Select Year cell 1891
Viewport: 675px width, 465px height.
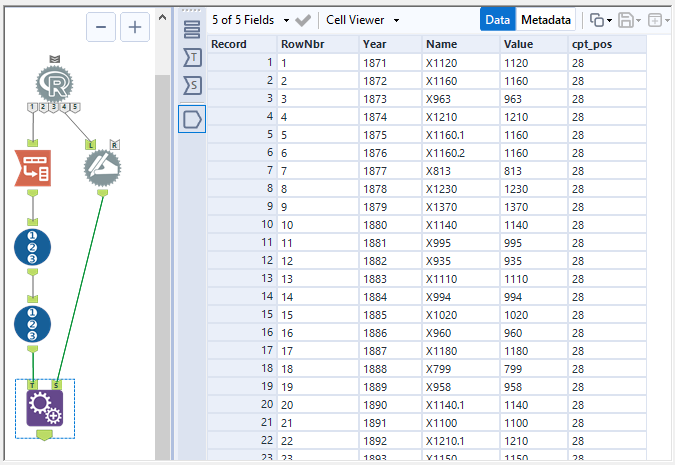click(x=390, y=423)
